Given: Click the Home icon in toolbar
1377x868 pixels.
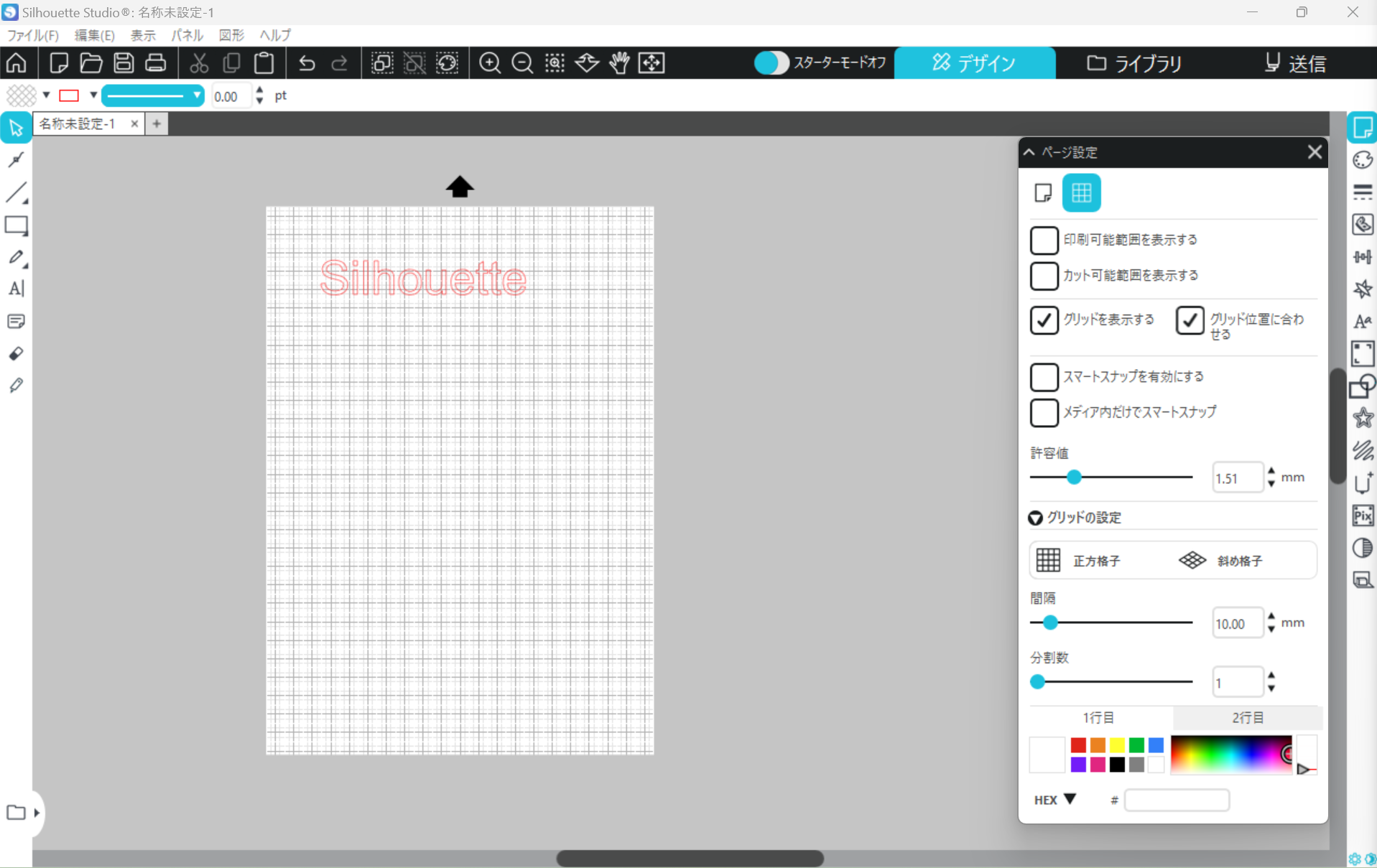Looking at the screenshot, I should click(17, 63).
